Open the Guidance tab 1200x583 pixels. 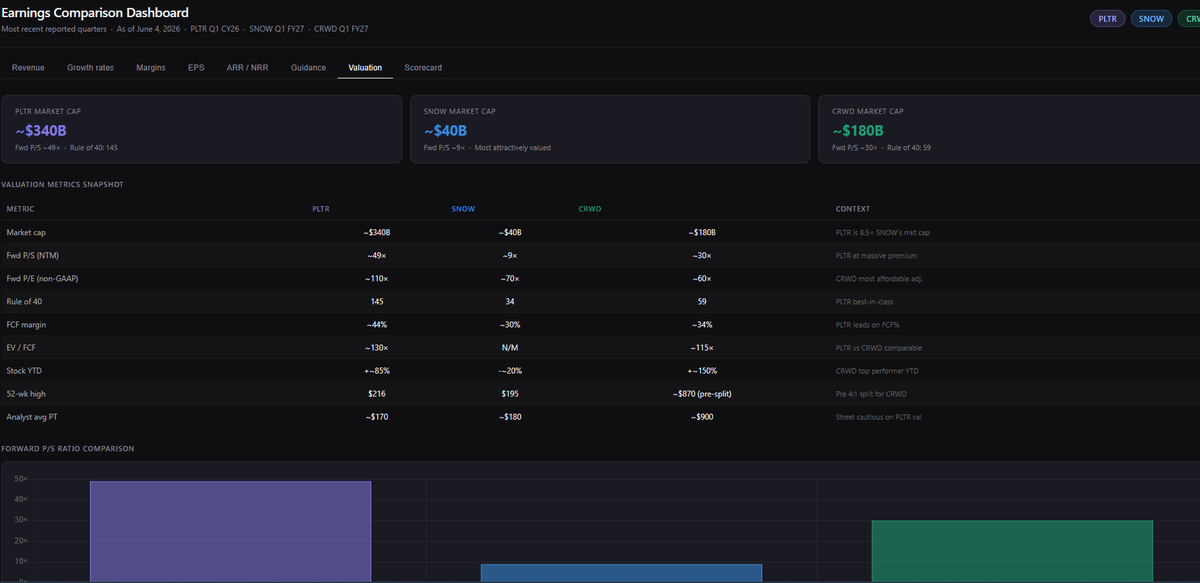pos(308,67)
